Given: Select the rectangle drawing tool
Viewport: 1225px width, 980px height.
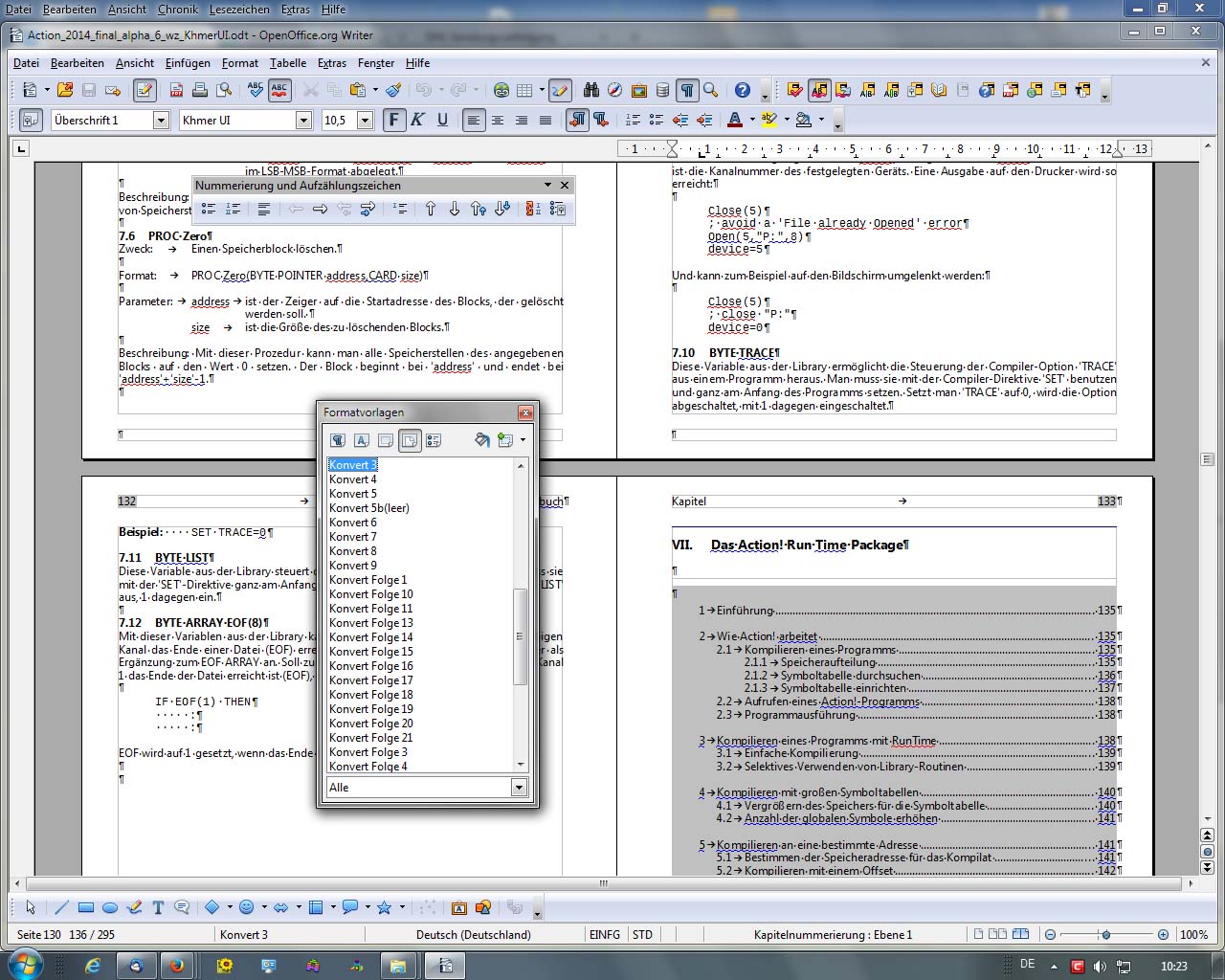Looking at the screenshot, I should point(86,907).
